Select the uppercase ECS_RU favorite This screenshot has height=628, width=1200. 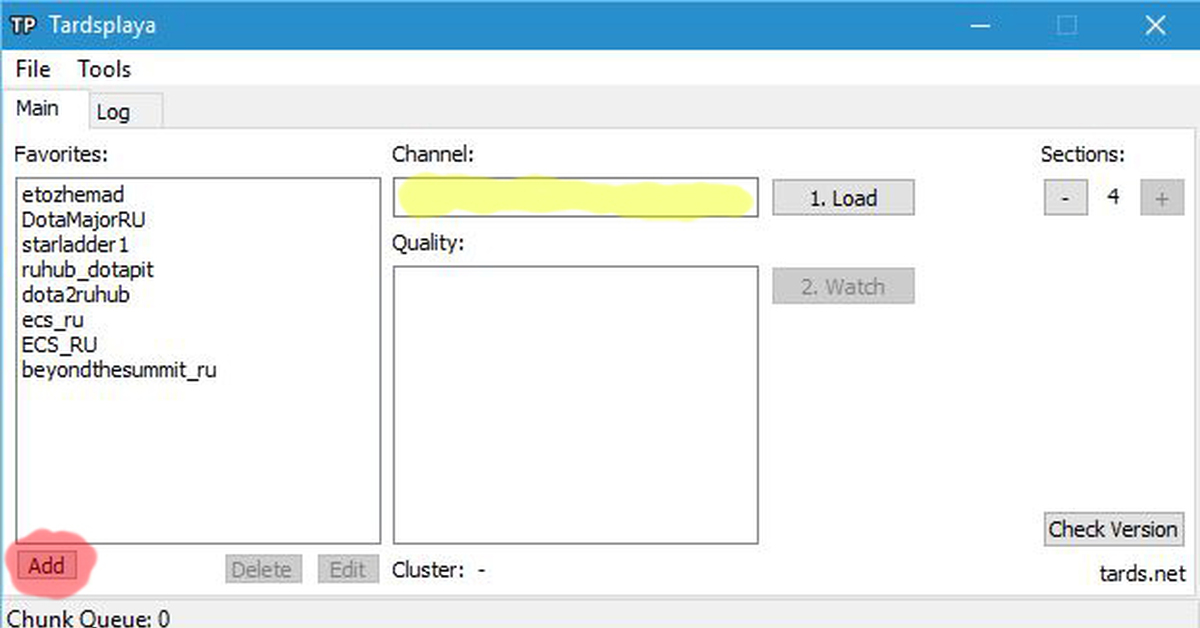(59, 345)
